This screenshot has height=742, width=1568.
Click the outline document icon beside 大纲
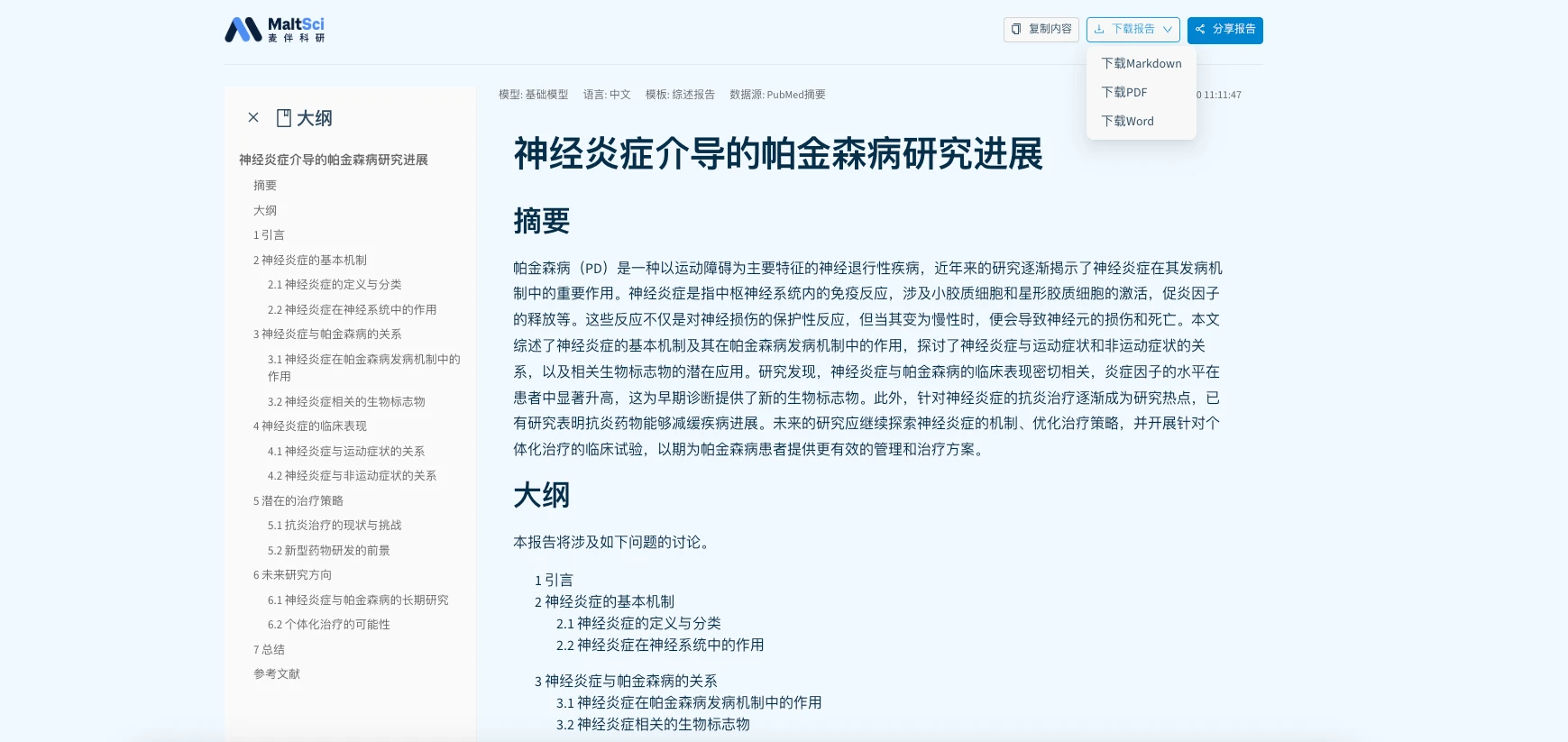point(284,118)
